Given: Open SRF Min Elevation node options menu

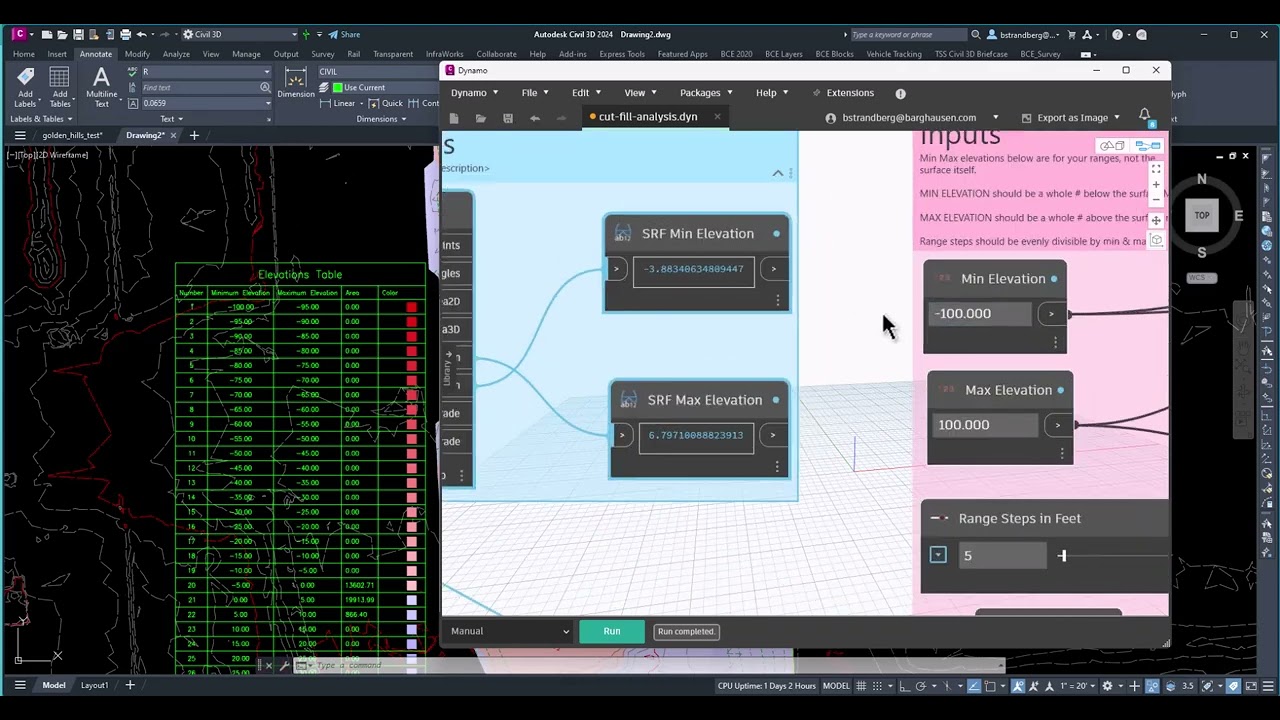Looking at the screenshot, I should tap(778, 300).
